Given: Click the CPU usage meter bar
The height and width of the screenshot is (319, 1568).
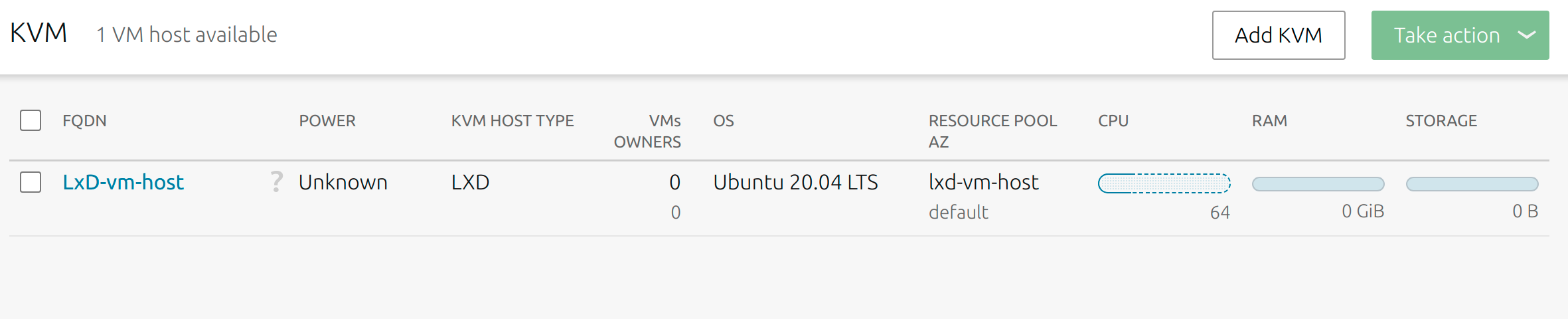Looking at the screenshot, I should (1164, 183).
